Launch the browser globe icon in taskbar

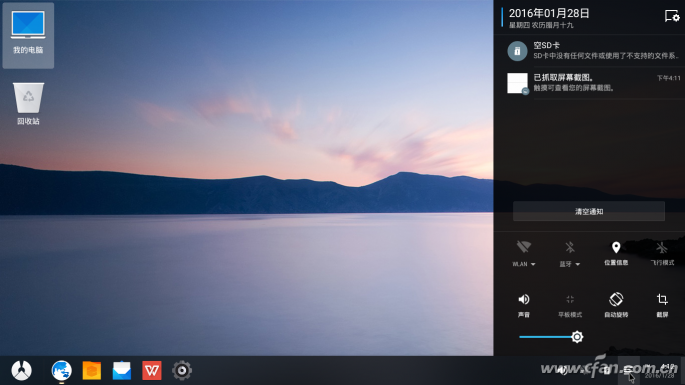[62, 371]
